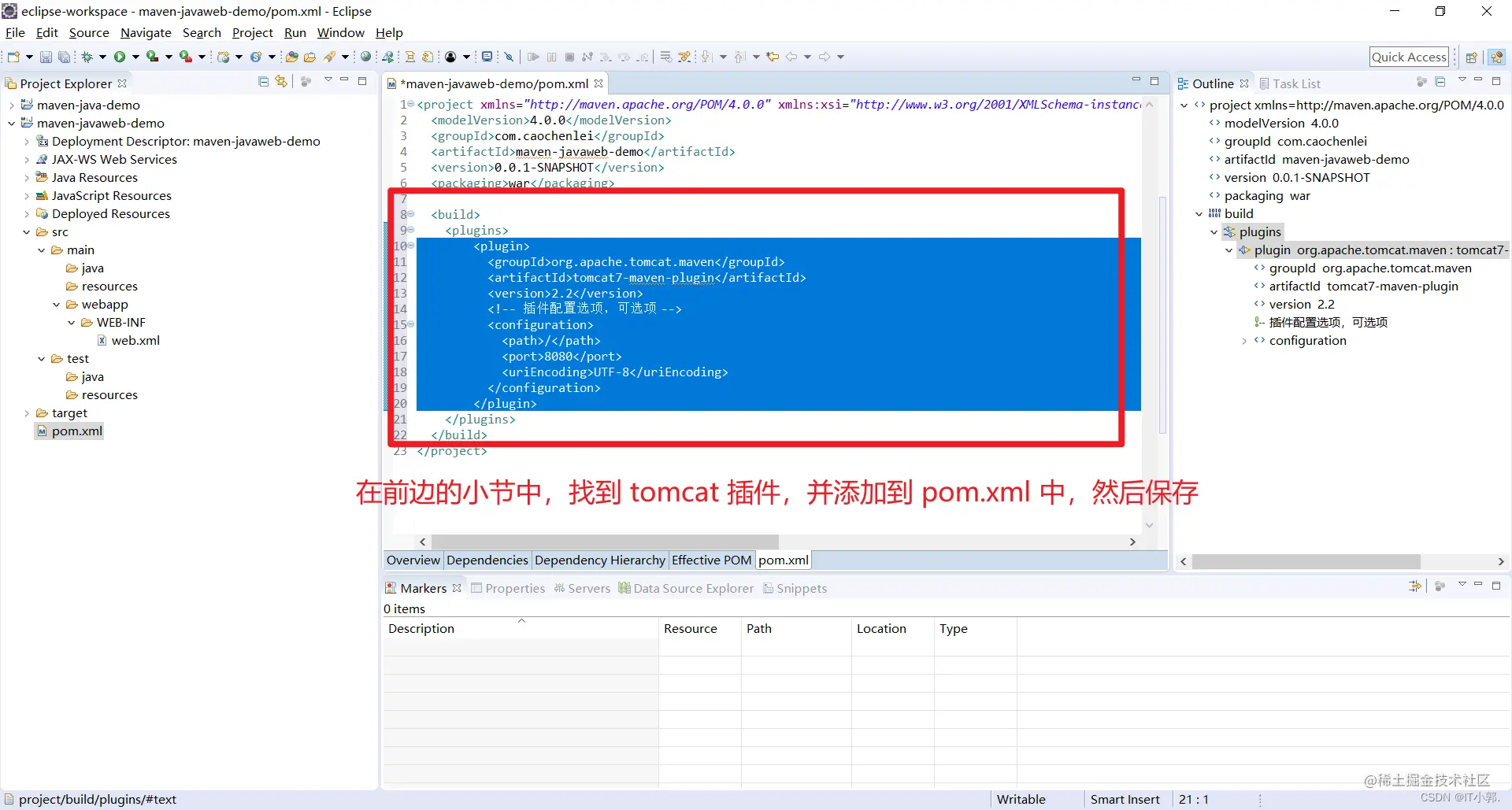Click the Forward navigation arrow in toolbar
This screenshot has width=1512, height=810.
click(825, 57)
